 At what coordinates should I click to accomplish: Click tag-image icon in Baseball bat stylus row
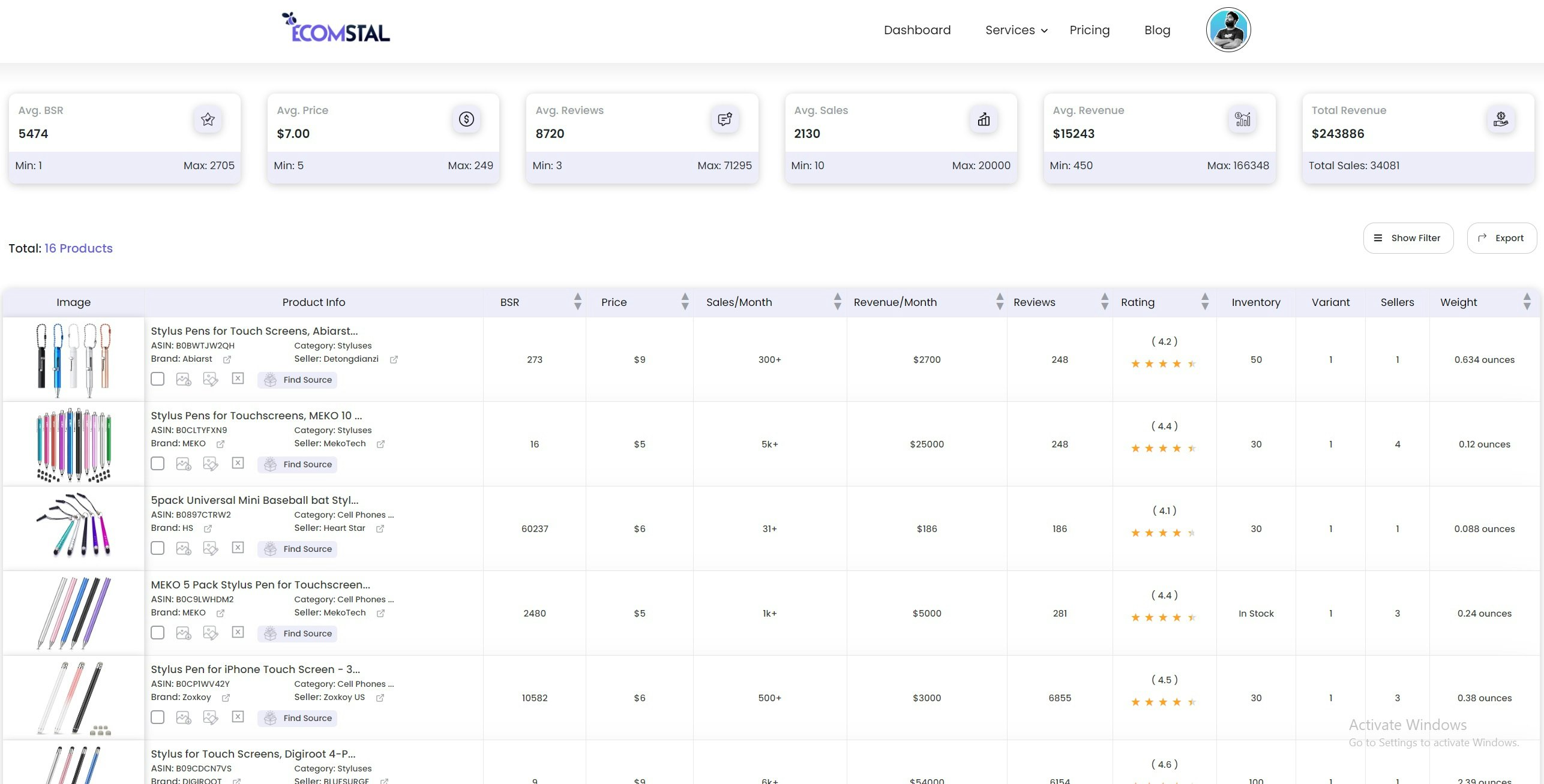211,548
